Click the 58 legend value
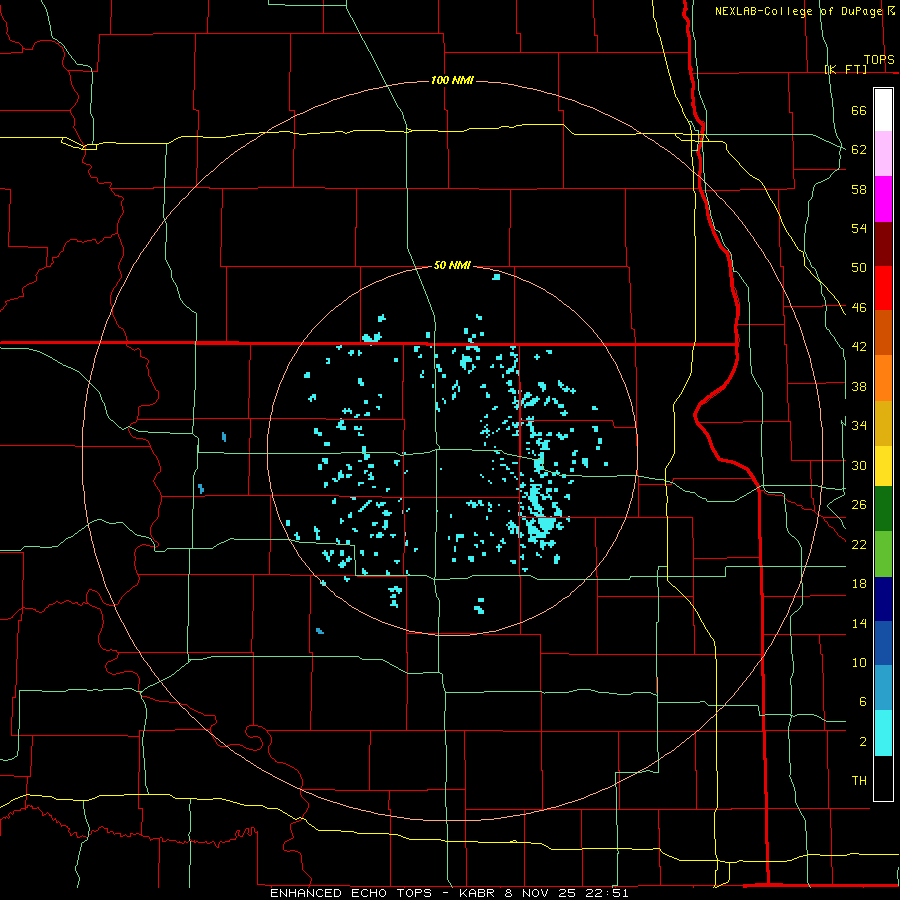 pos(859,189)
